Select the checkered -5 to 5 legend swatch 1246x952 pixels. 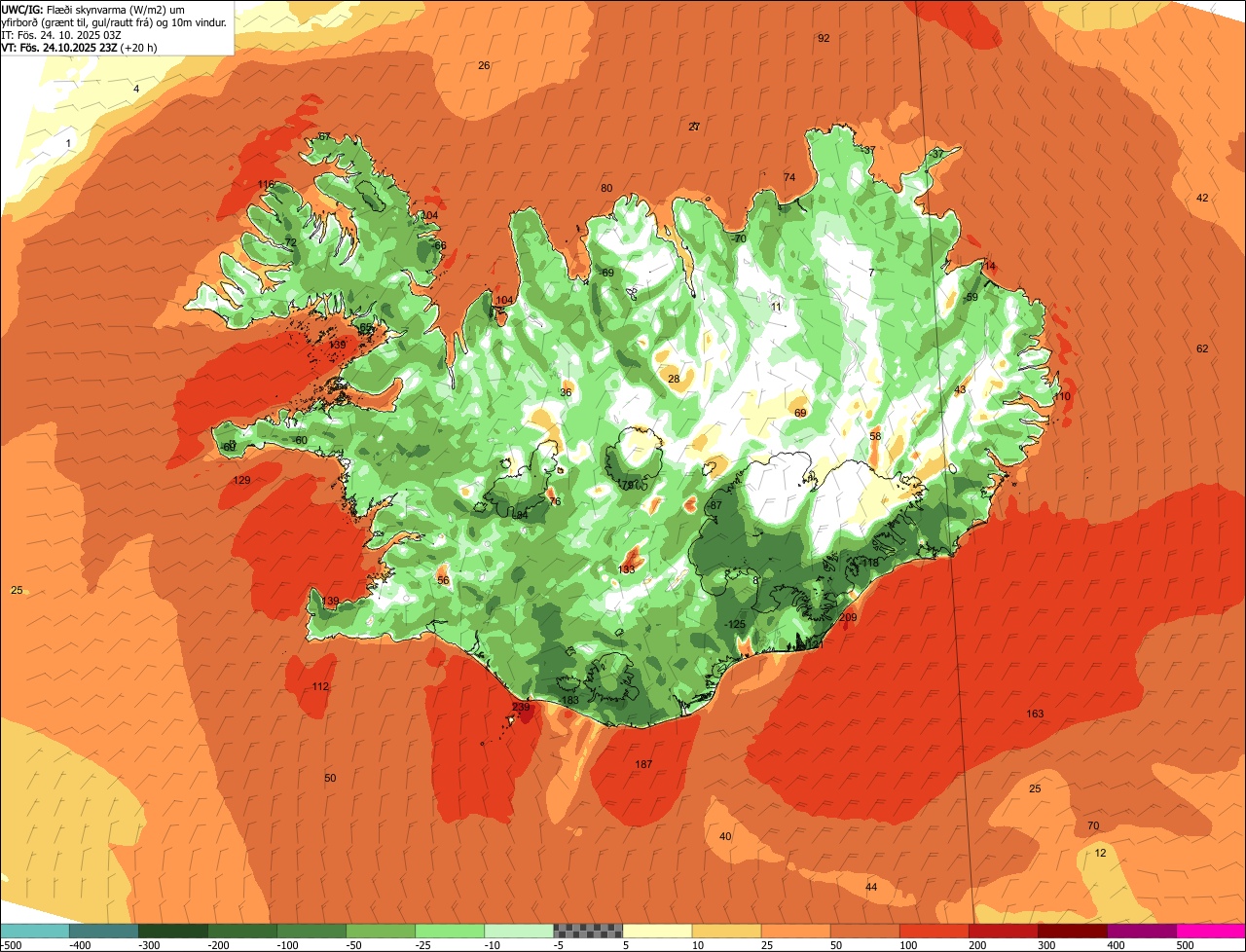(588, 931)
